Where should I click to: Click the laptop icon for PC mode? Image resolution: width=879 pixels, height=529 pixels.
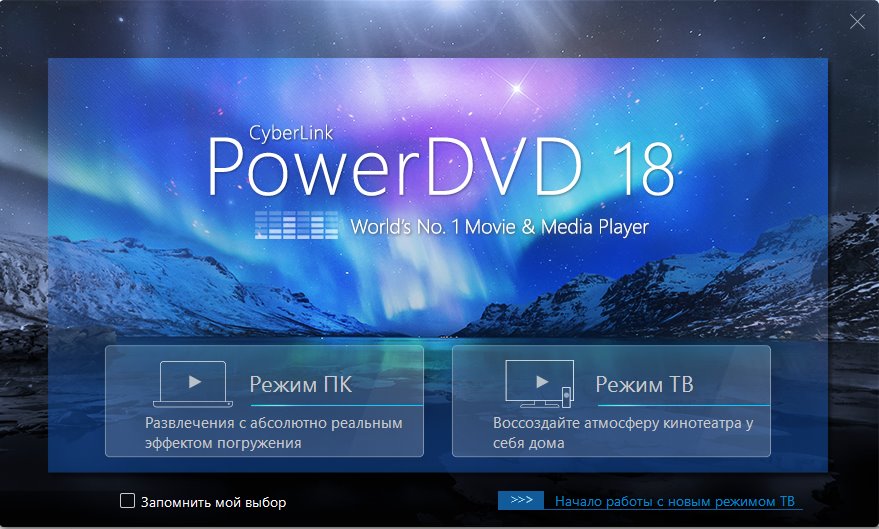pos(194,384)
